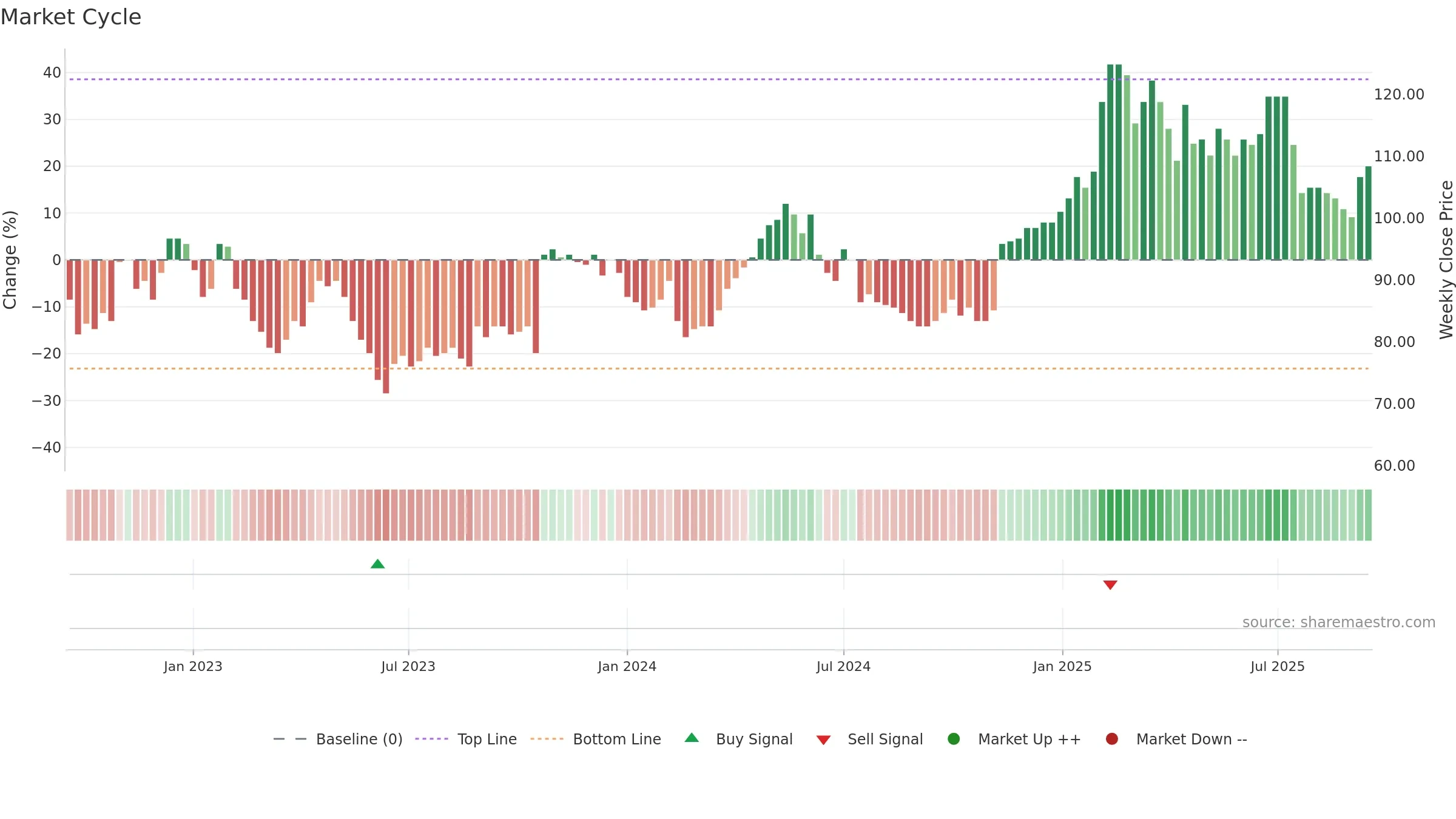This screenshot has width=1456, height=819.
Task: Click the green Buy Signal triangle marker
Action: (377, 564)
